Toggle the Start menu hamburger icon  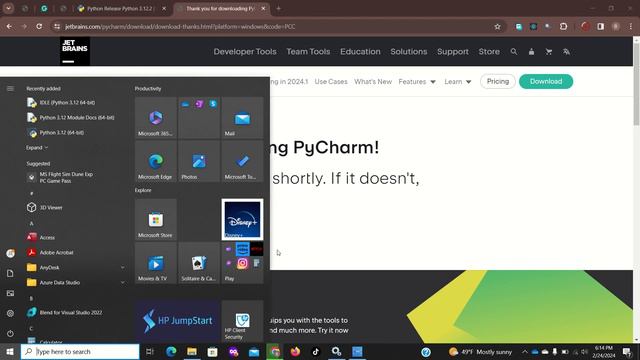coord(10,89)
